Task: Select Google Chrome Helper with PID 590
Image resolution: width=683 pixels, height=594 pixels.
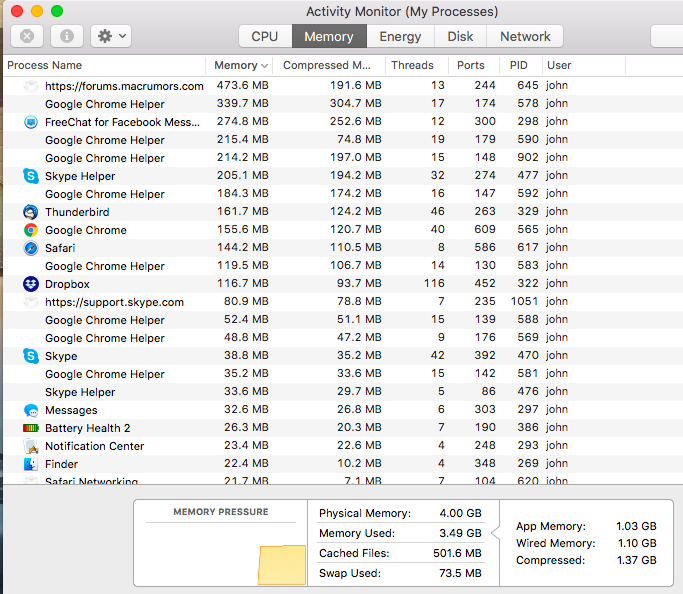Action: click(343, 140)
